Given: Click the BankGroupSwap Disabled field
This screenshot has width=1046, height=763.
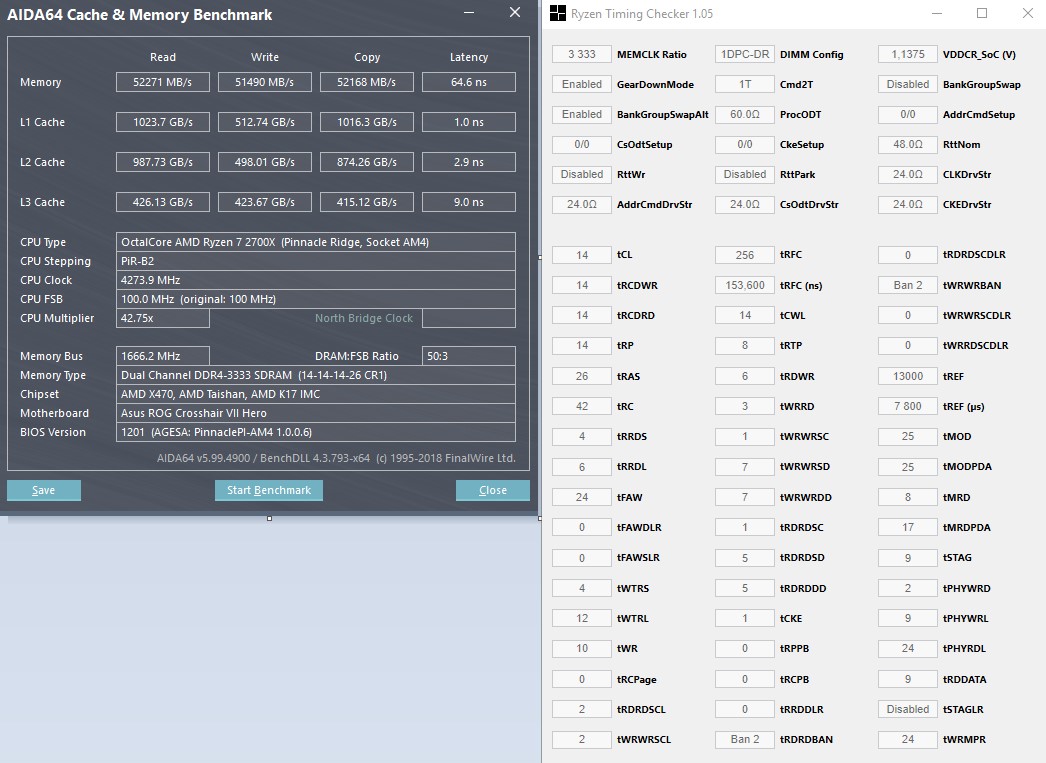Looking at the screenshot, I should coord(908,84).
